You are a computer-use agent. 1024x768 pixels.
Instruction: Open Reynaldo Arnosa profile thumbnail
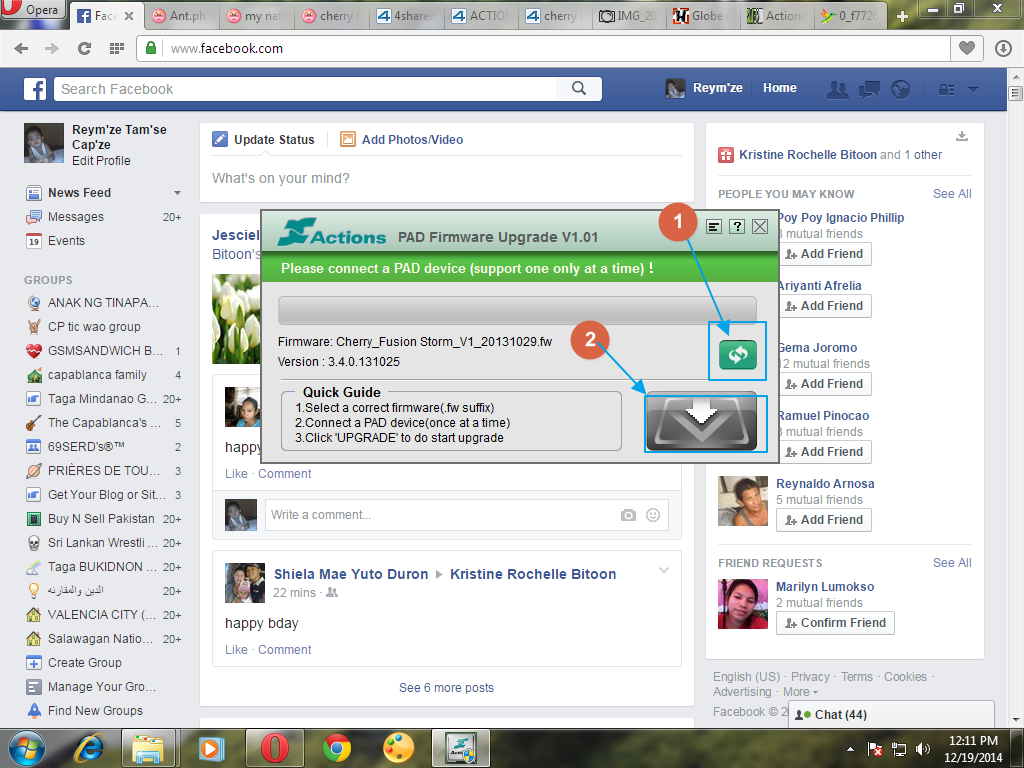[743, 502]
